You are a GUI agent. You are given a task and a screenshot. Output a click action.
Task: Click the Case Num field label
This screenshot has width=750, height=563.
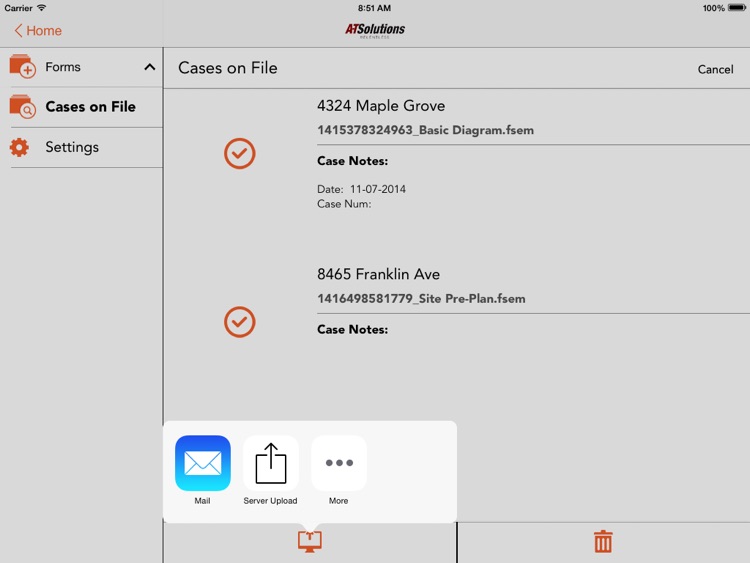(x=344, y=204)
